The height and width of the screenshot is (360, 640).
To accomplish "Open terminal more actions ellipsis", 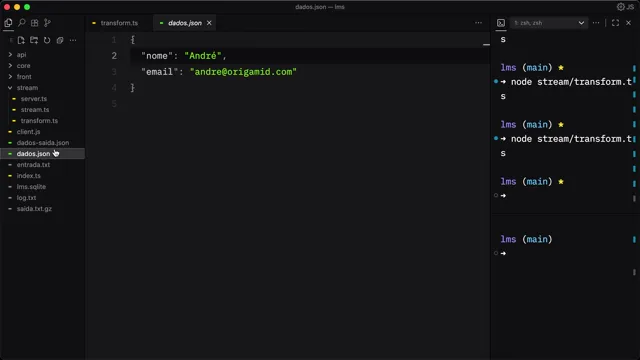I will coord(596,23).
